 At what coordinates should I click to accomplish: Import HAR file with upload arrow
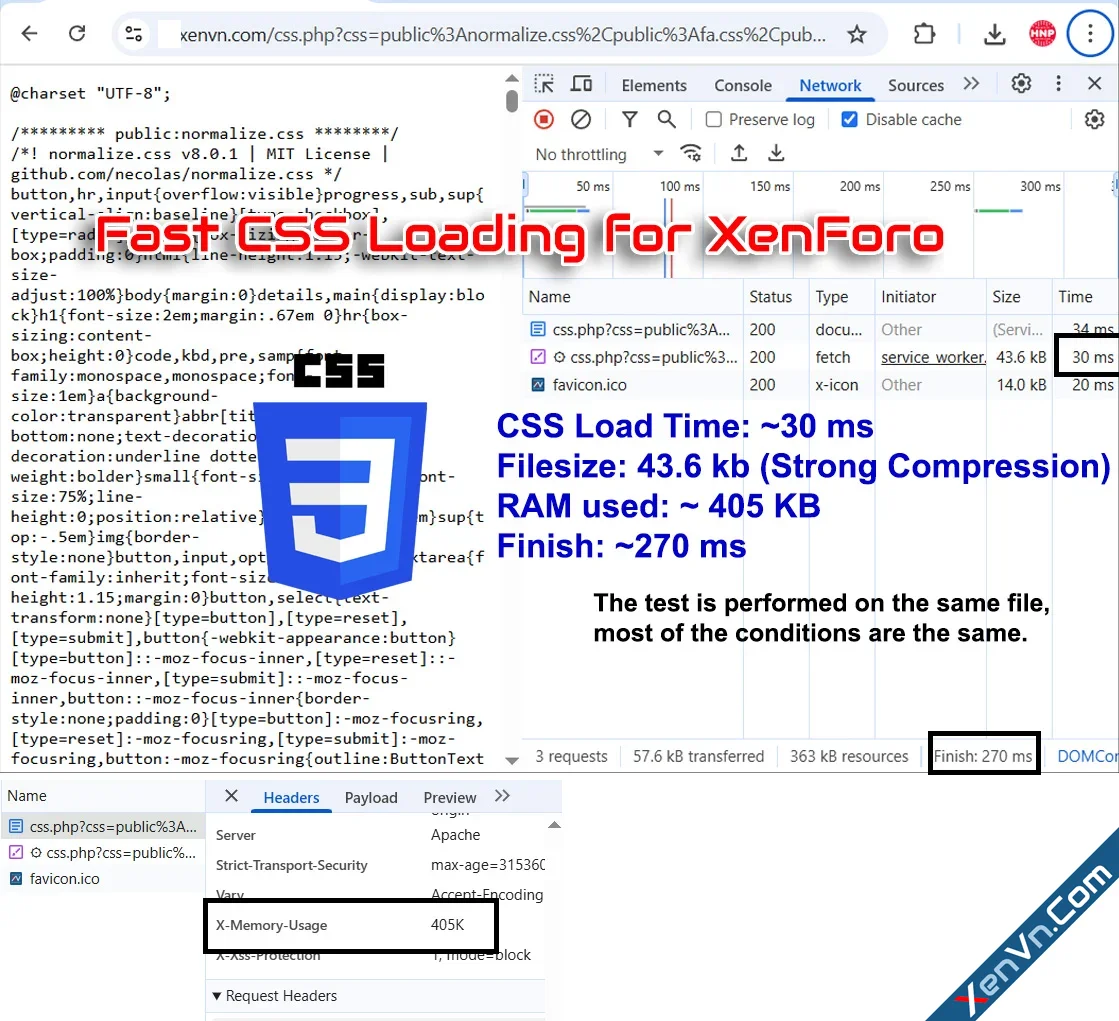[x=739, y=153]
